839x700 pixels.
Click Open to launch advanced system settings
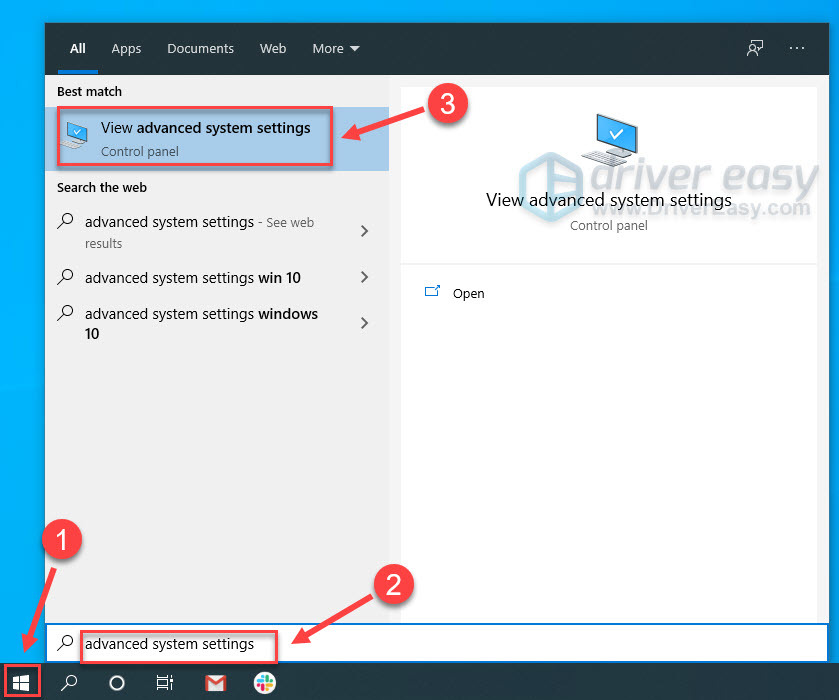point(469,292)
